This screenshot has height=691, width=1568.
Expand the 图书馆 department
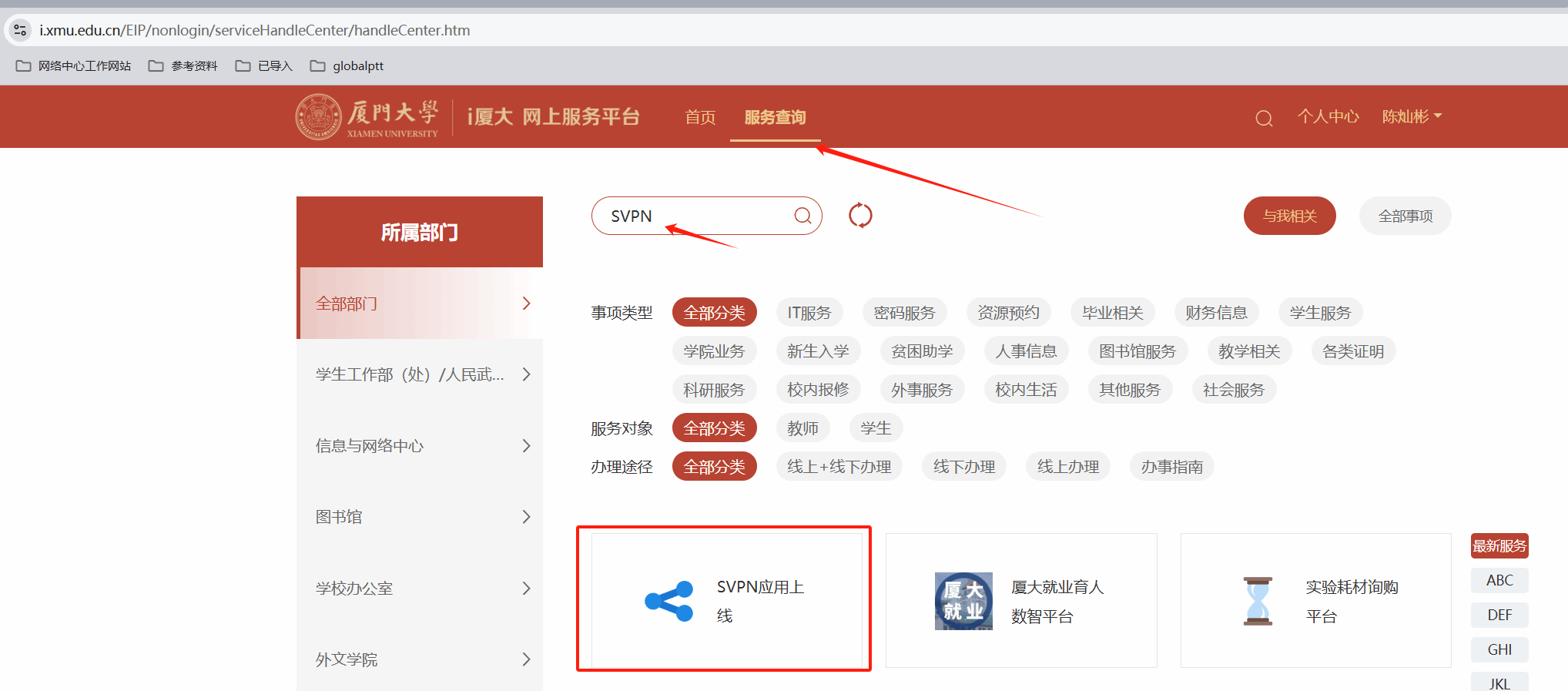click(x=420, y=517)
